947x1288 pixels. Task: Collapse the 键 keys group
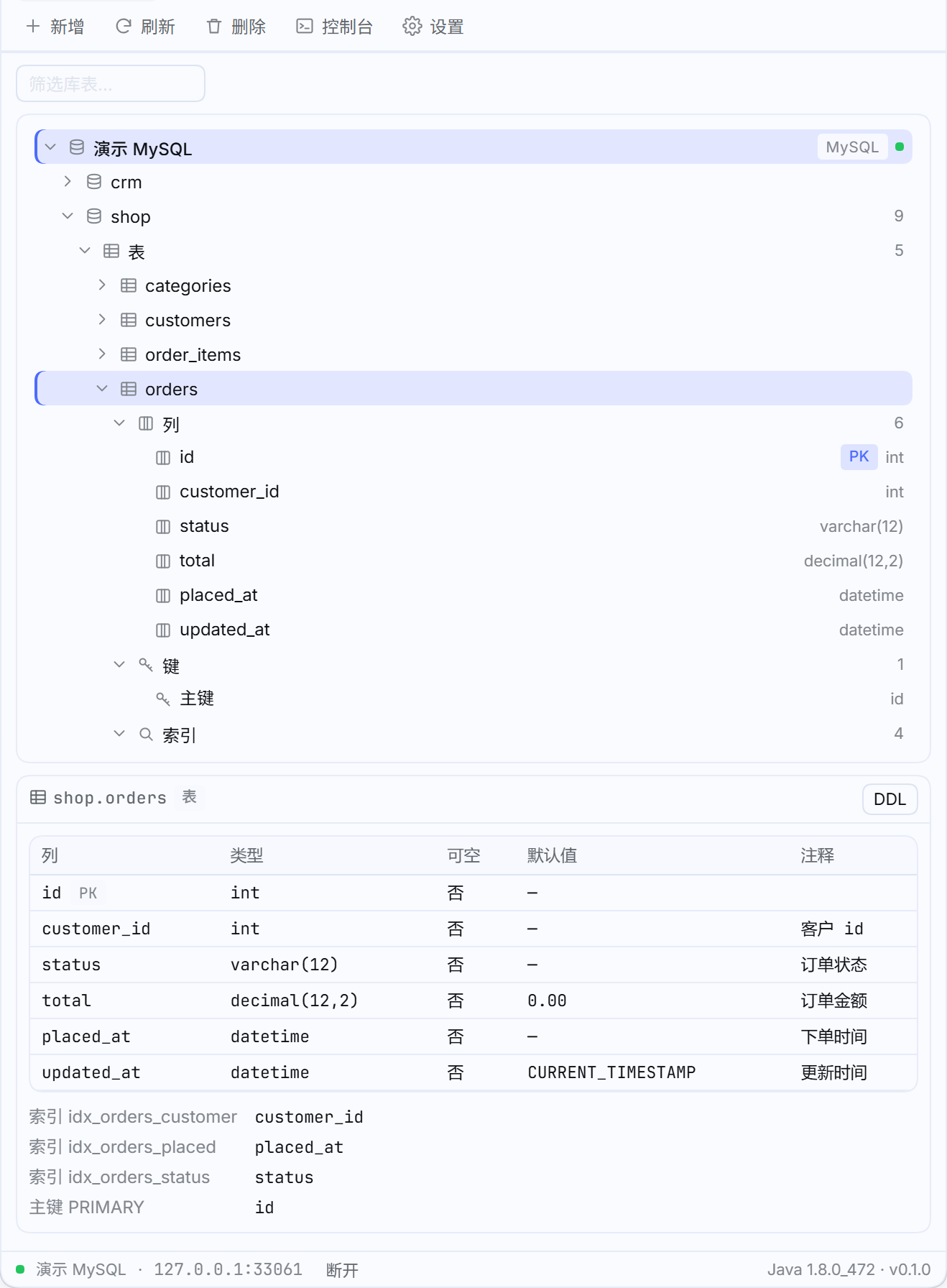pyautogui.click(x=119, y=664)
